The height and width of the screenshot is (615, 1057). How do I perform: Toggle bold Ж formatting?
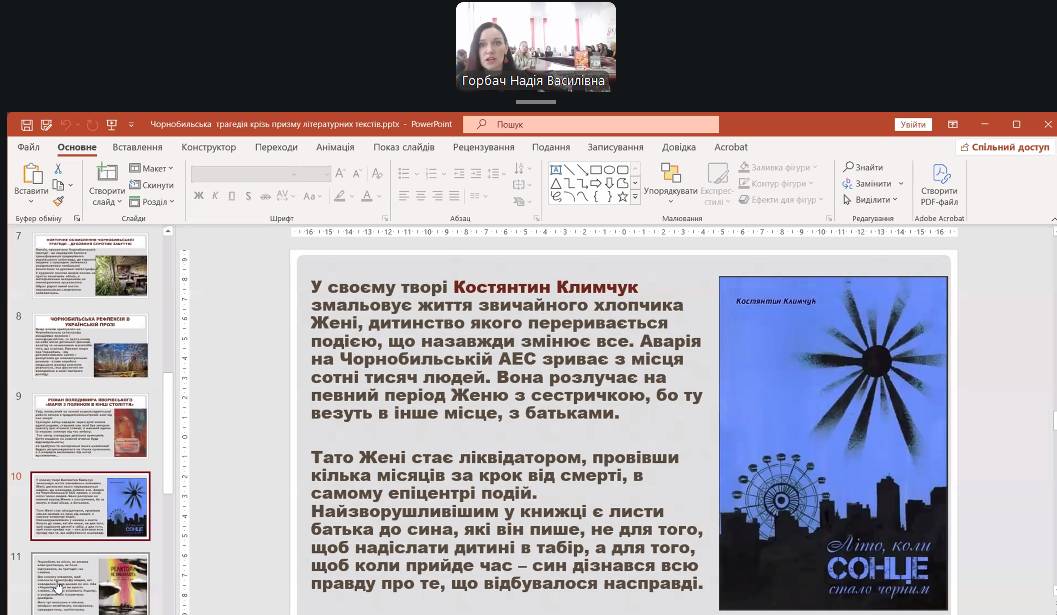tap(198, 196)
